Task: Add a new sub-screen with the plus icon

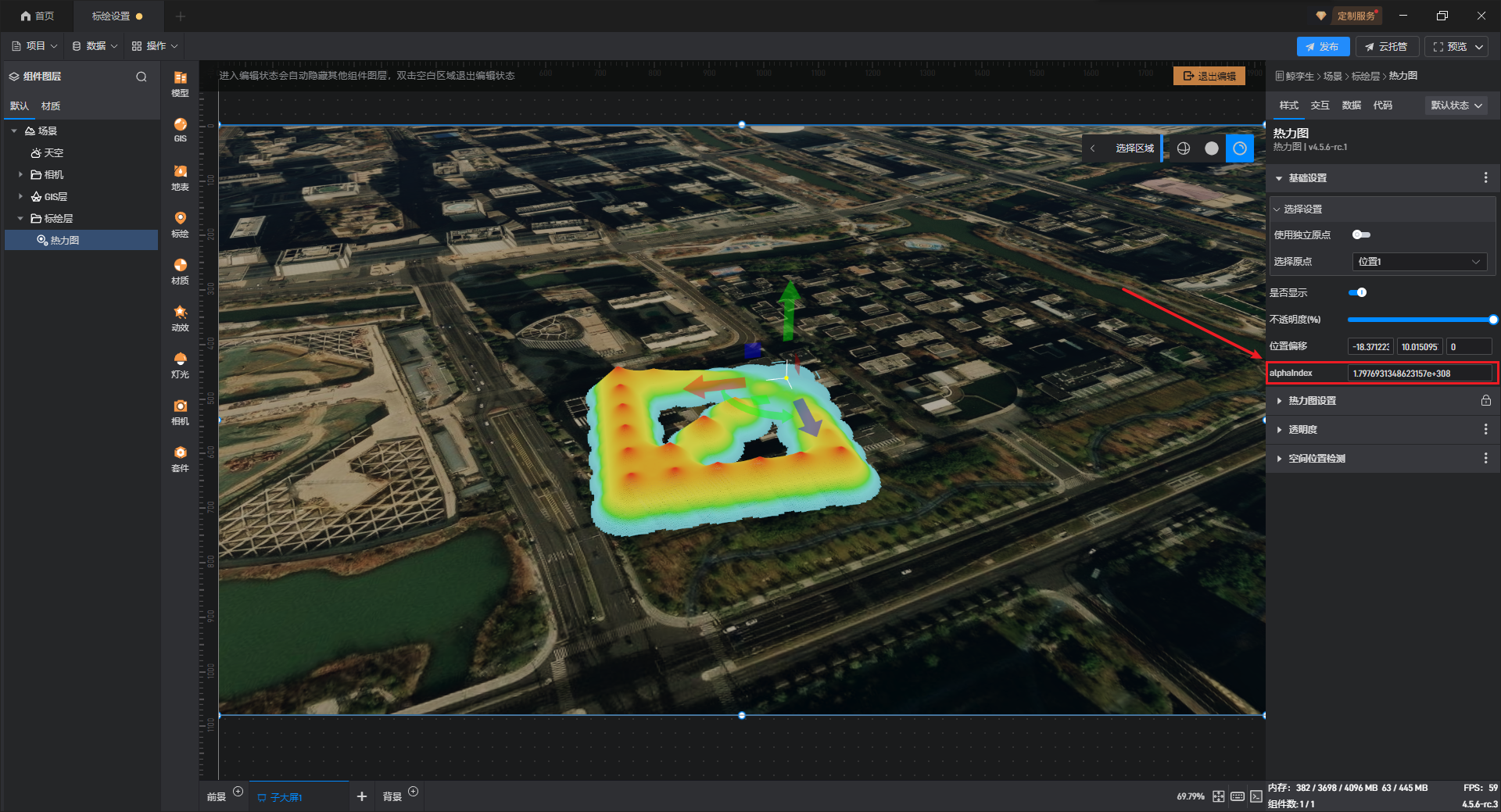Action: (x=362, y=796)
